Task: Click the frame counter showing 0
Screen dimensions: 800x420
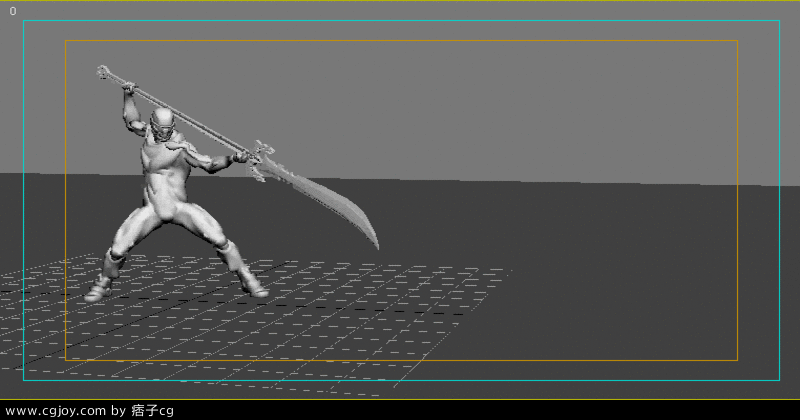Action: [13, 11]
